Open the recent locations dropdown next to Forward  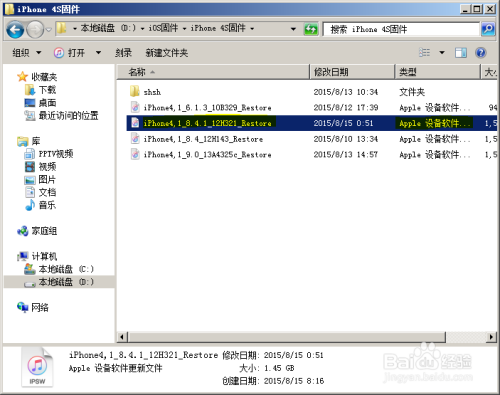[49, 30]
